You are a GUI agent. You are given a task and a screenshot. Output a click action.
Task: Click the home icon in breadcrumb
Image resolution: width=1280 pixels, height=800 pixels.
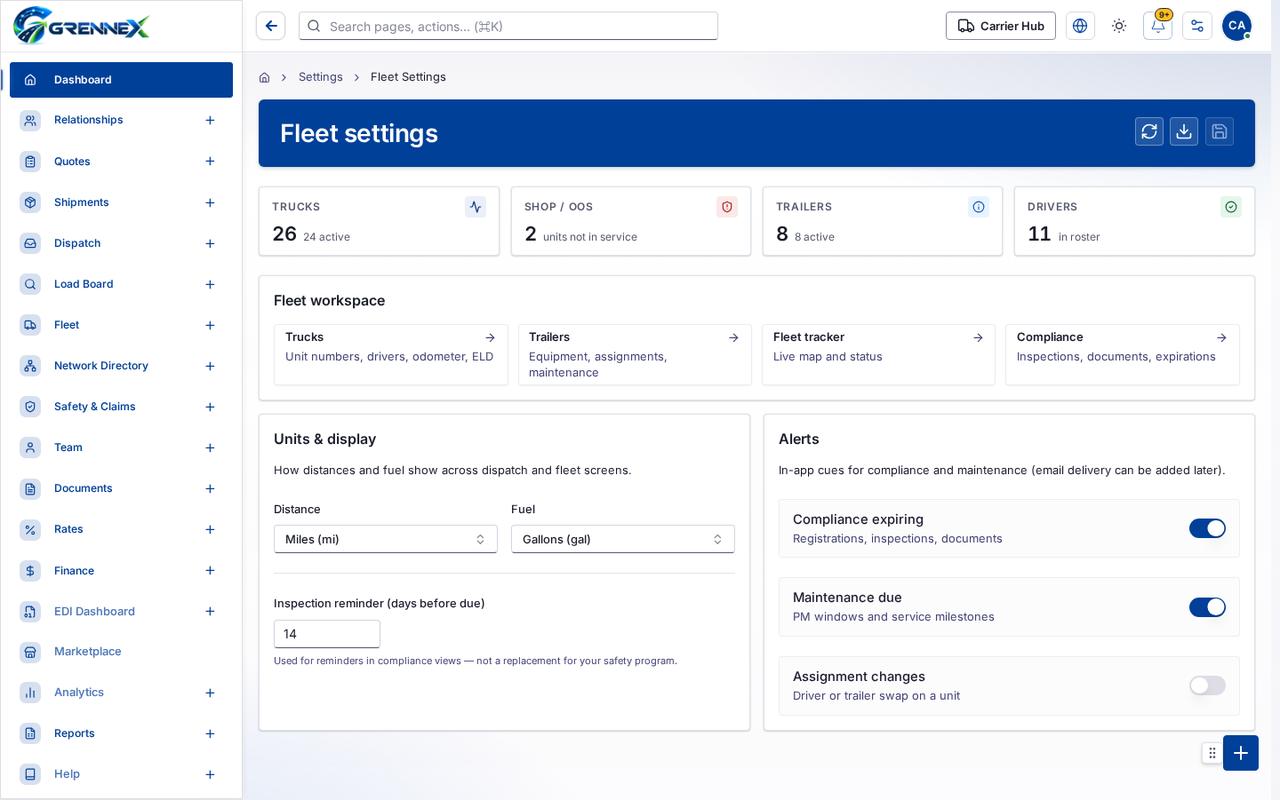264,77
